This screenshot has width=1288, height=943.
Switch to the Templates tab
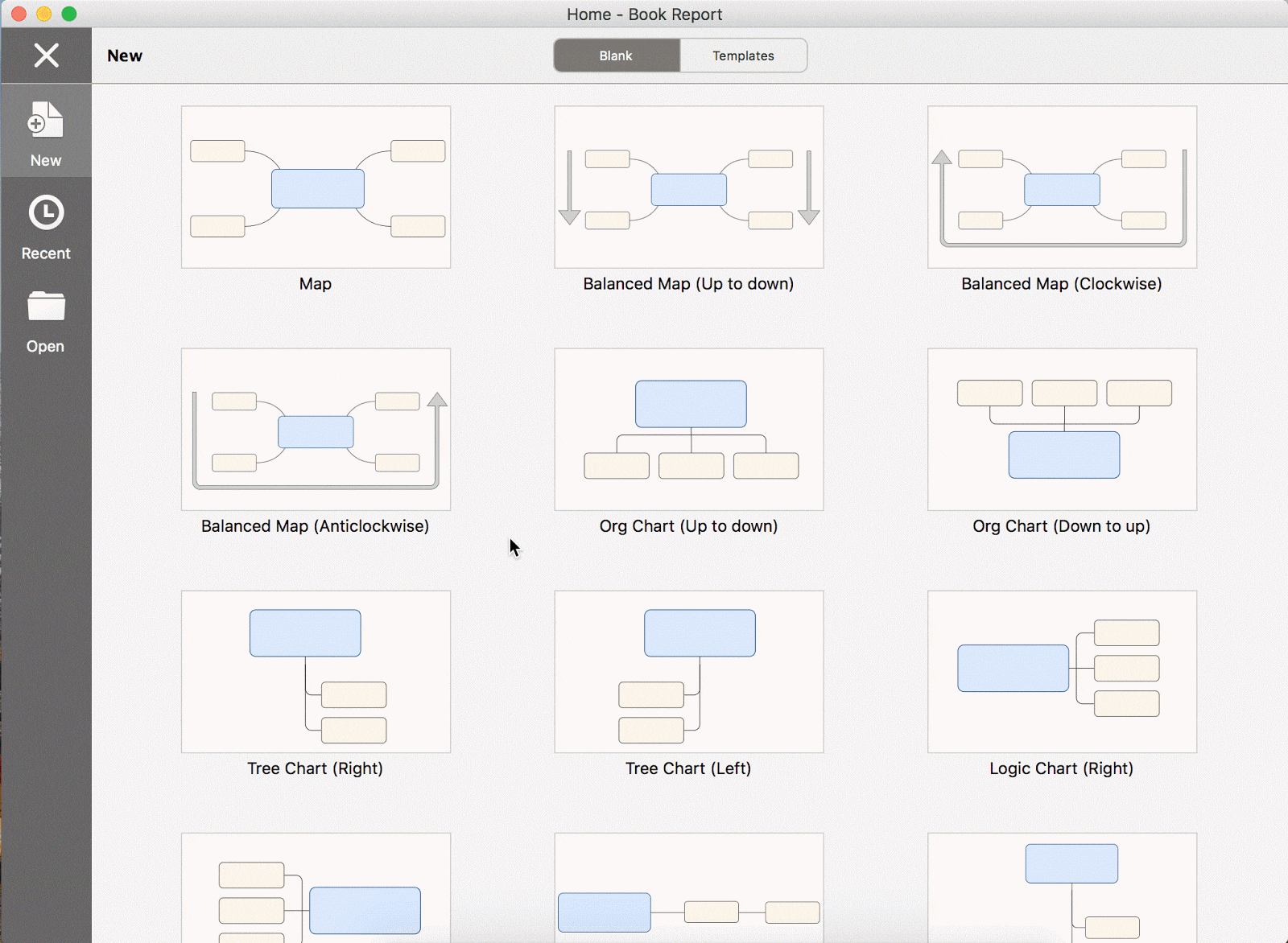point(743,56)
